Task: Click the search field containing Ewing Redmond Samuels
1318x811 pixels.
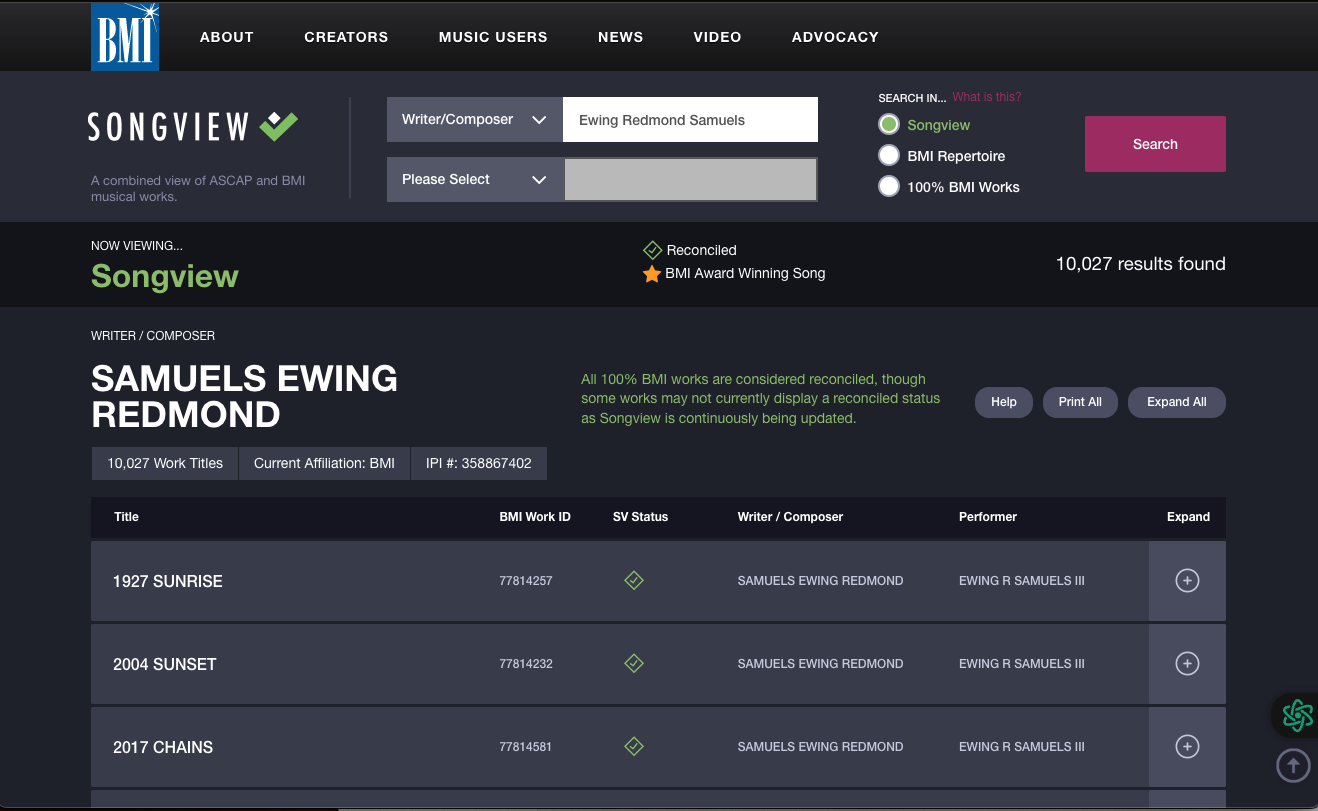Action: 690,120
